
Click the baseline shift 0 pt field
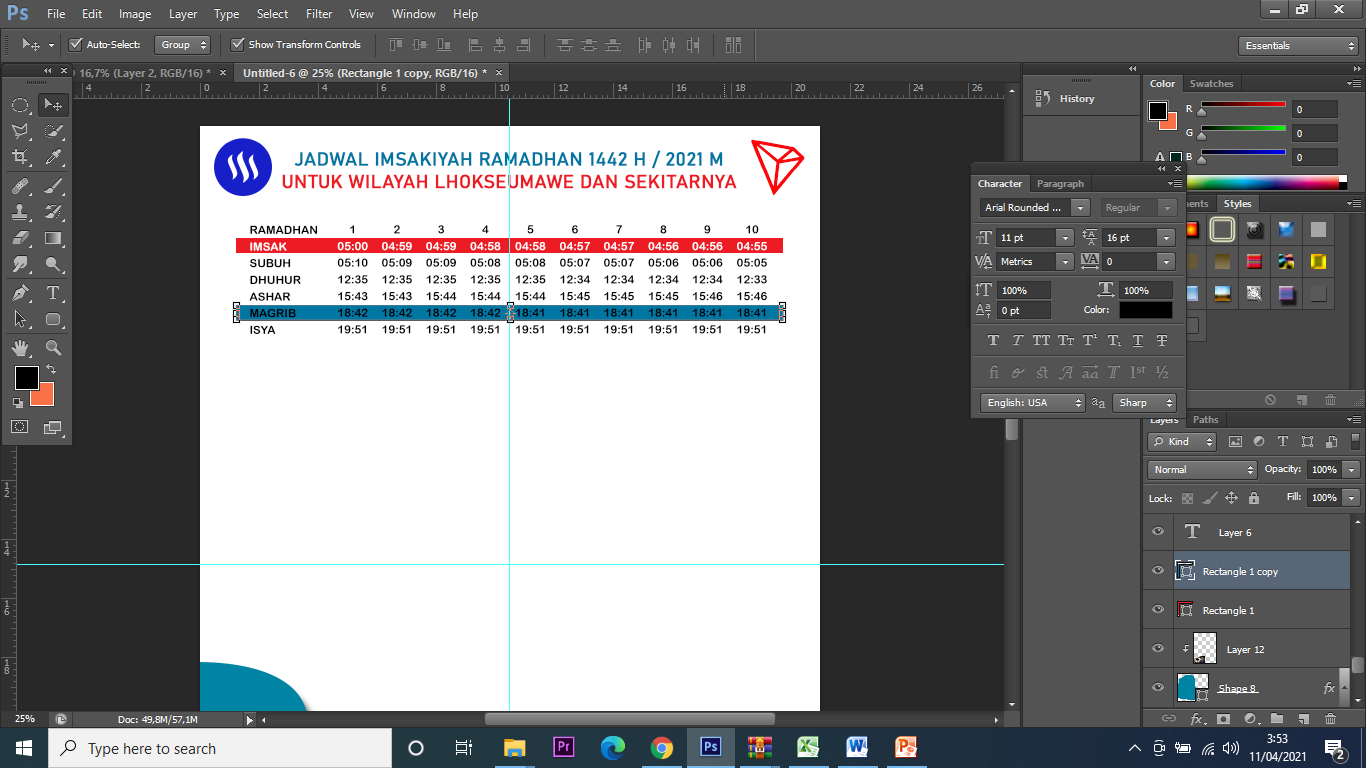click(1024, 311)
